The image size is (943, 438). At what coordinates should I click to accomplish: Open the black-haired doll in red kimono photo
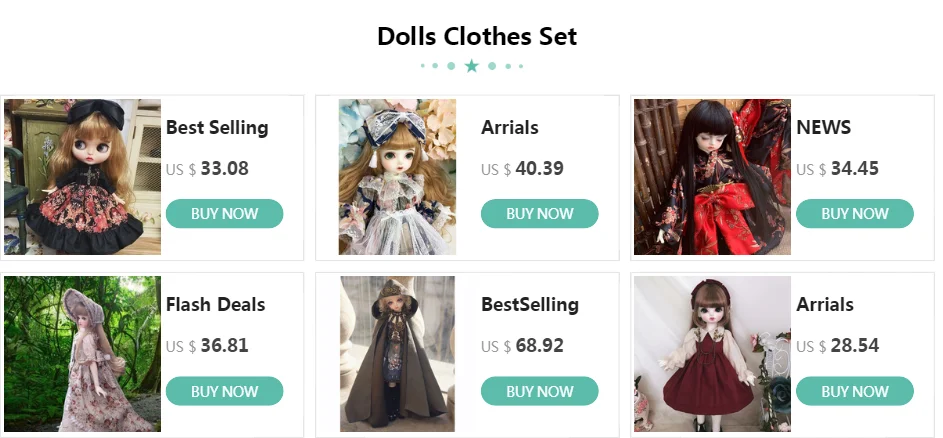coord(712,177)
